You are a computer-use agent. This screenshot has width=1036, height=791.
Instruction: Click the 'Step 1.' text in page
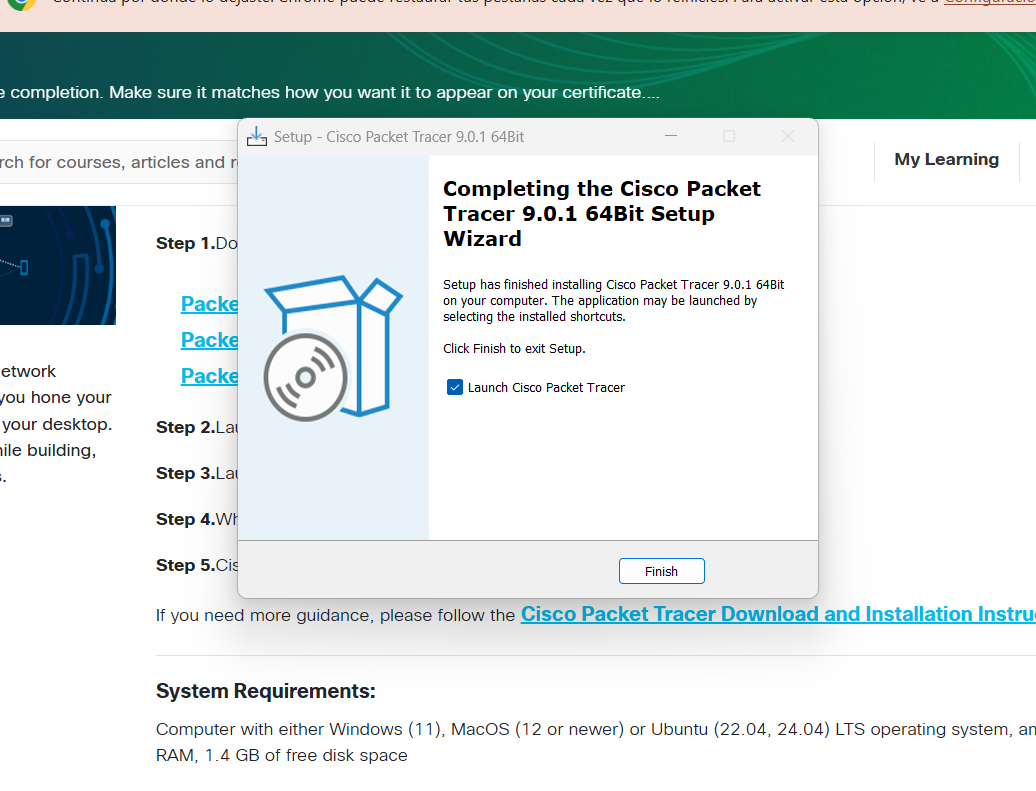[186, 243]
